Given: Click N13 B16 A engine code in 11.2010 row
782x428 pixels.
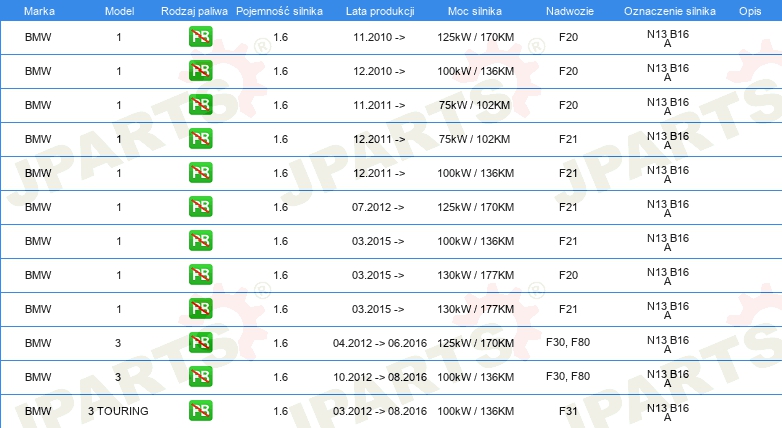Looking at the screenshot, I should pos(668,38).
